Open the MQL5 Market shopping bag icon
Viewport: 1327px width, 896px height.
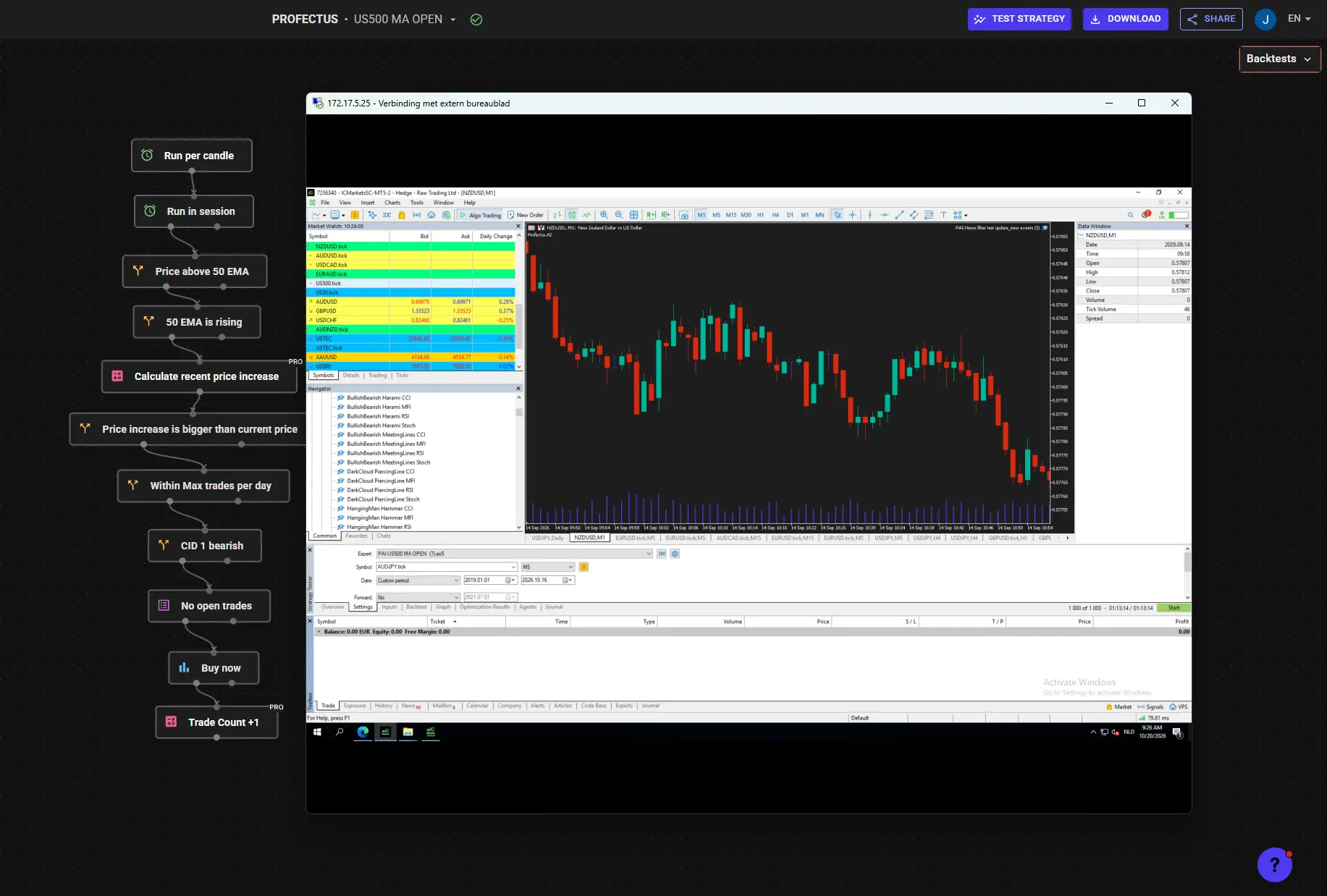tap(402, 215)
